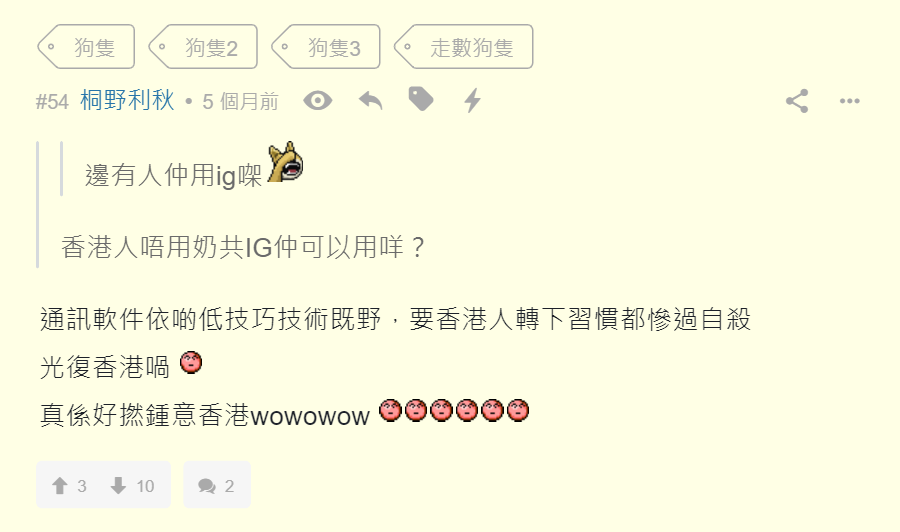
Task: Downvote the post with the down arrow
Action: (133, 486)
